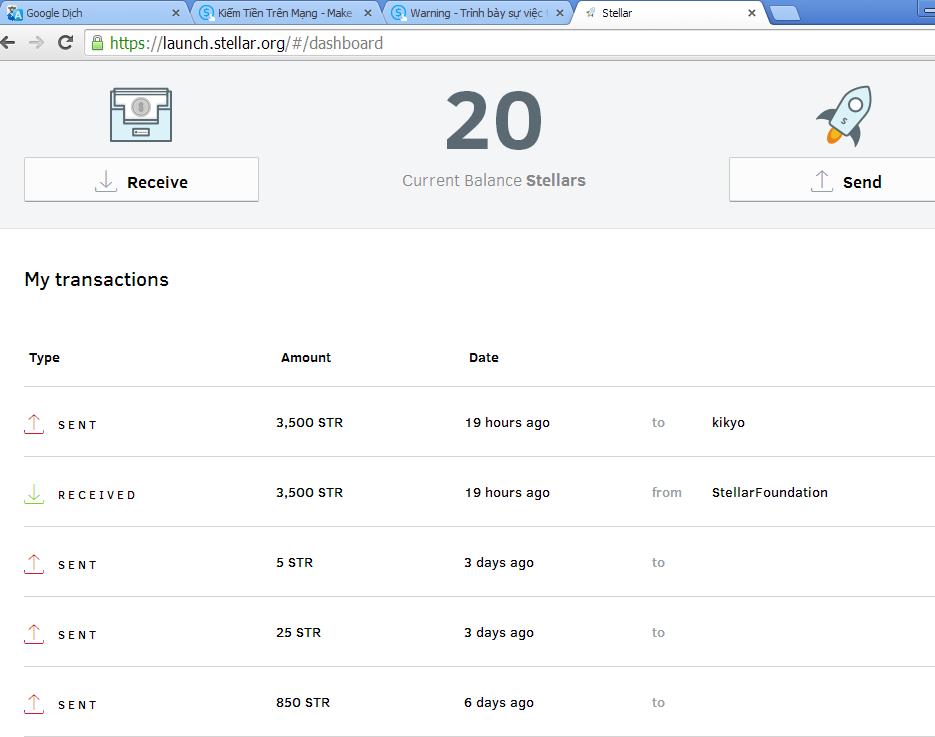Select the Stellar browser tab

[x=668, y=13]
